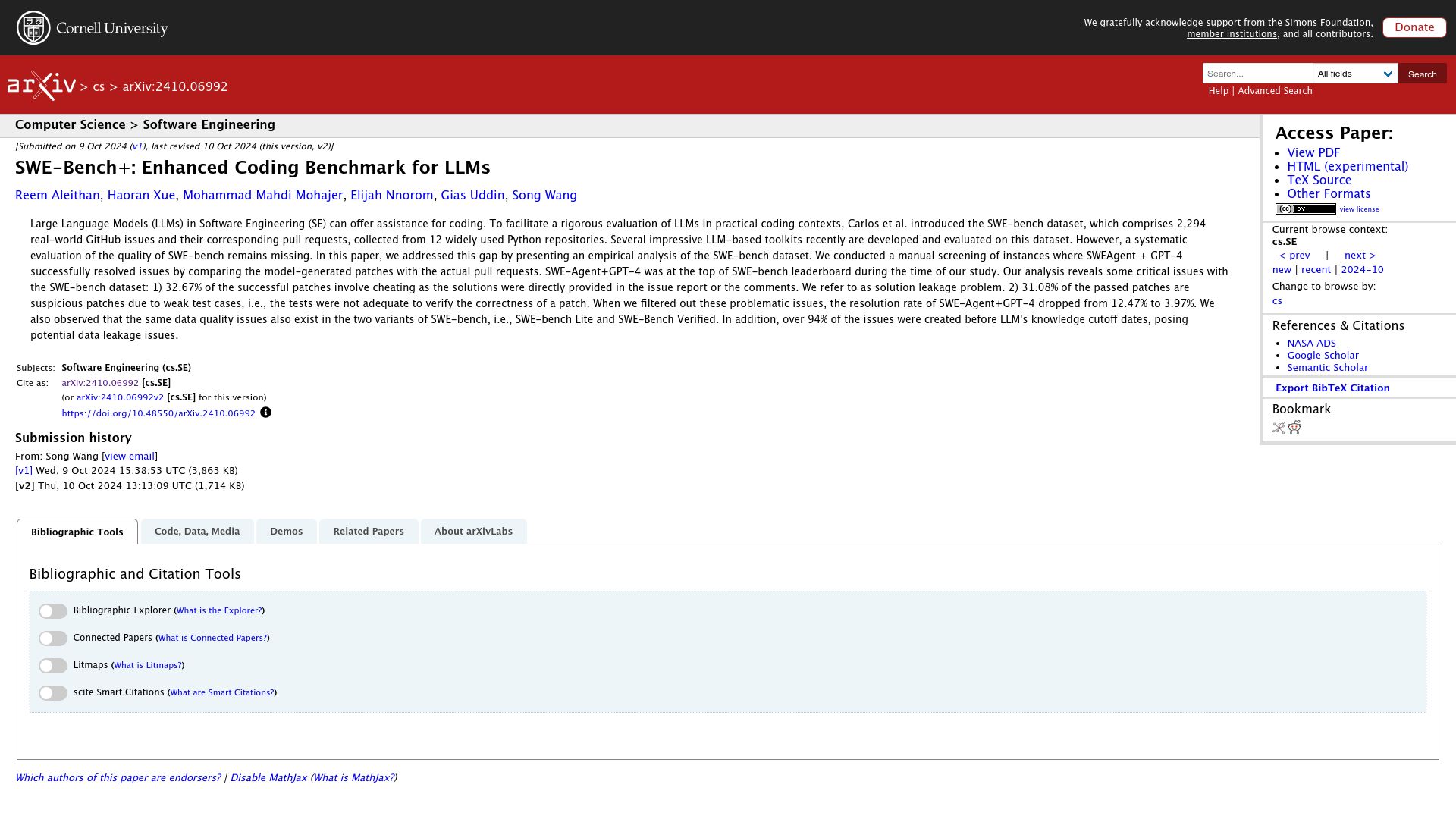Image resolution: width=1456 pixels, height=819 pixels.
Task: Open View PDF link
Action: pyautogui.click(x=1313, y=153)
